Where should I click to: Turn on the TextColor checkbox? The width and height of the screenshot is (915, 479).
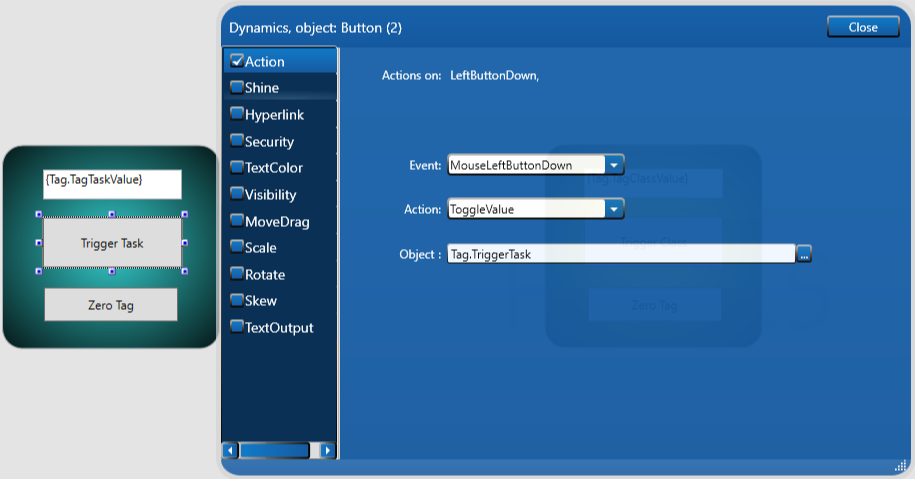(x=237, y=167)
